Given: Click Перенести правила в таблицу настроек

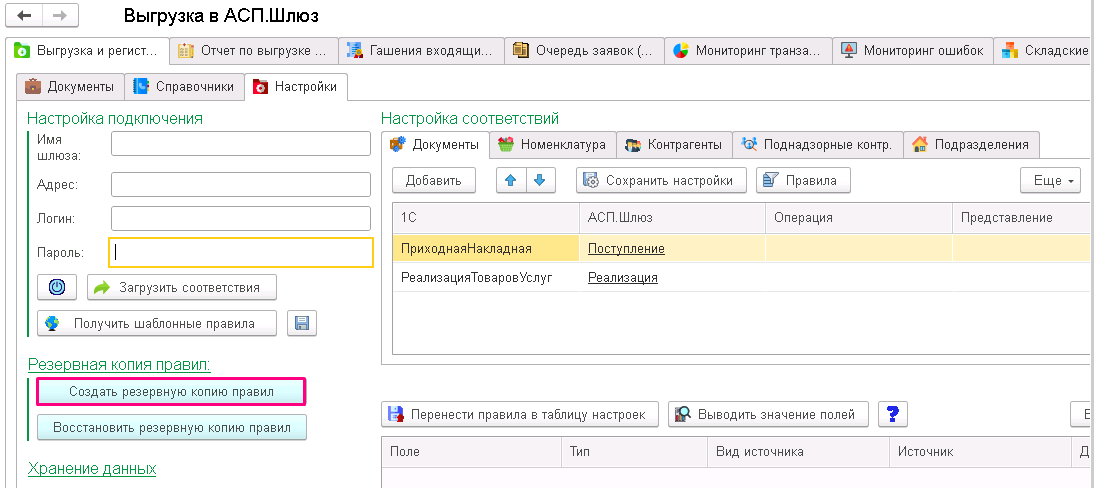Looking at the screenshot, I should coord(520,414).
